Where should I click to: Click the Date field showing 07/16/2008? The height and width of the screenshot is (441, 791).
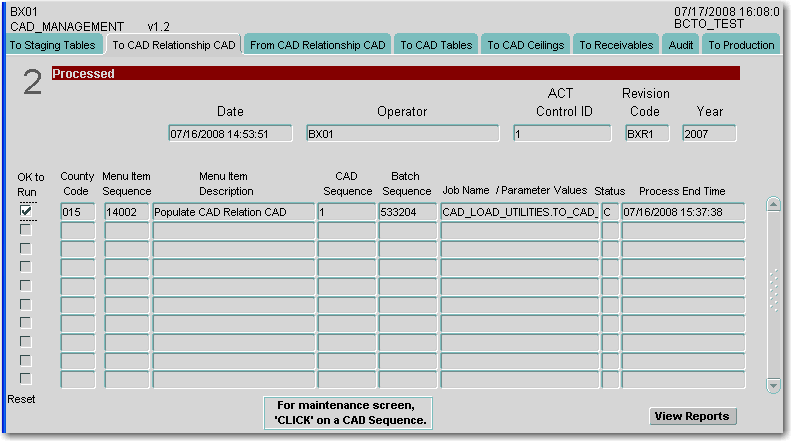[230, 133]
